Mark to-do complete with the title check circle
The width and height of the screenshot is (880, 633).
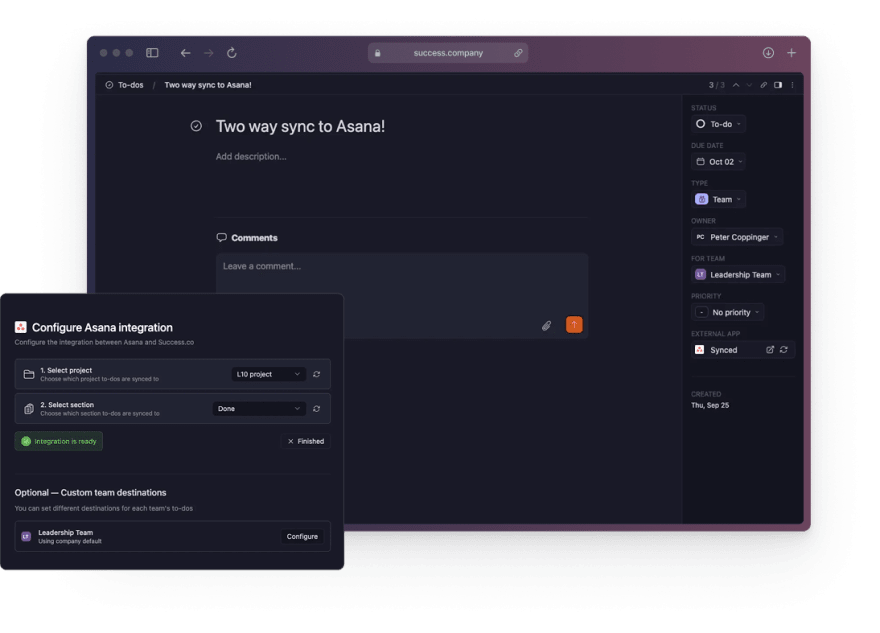(196, 126)
